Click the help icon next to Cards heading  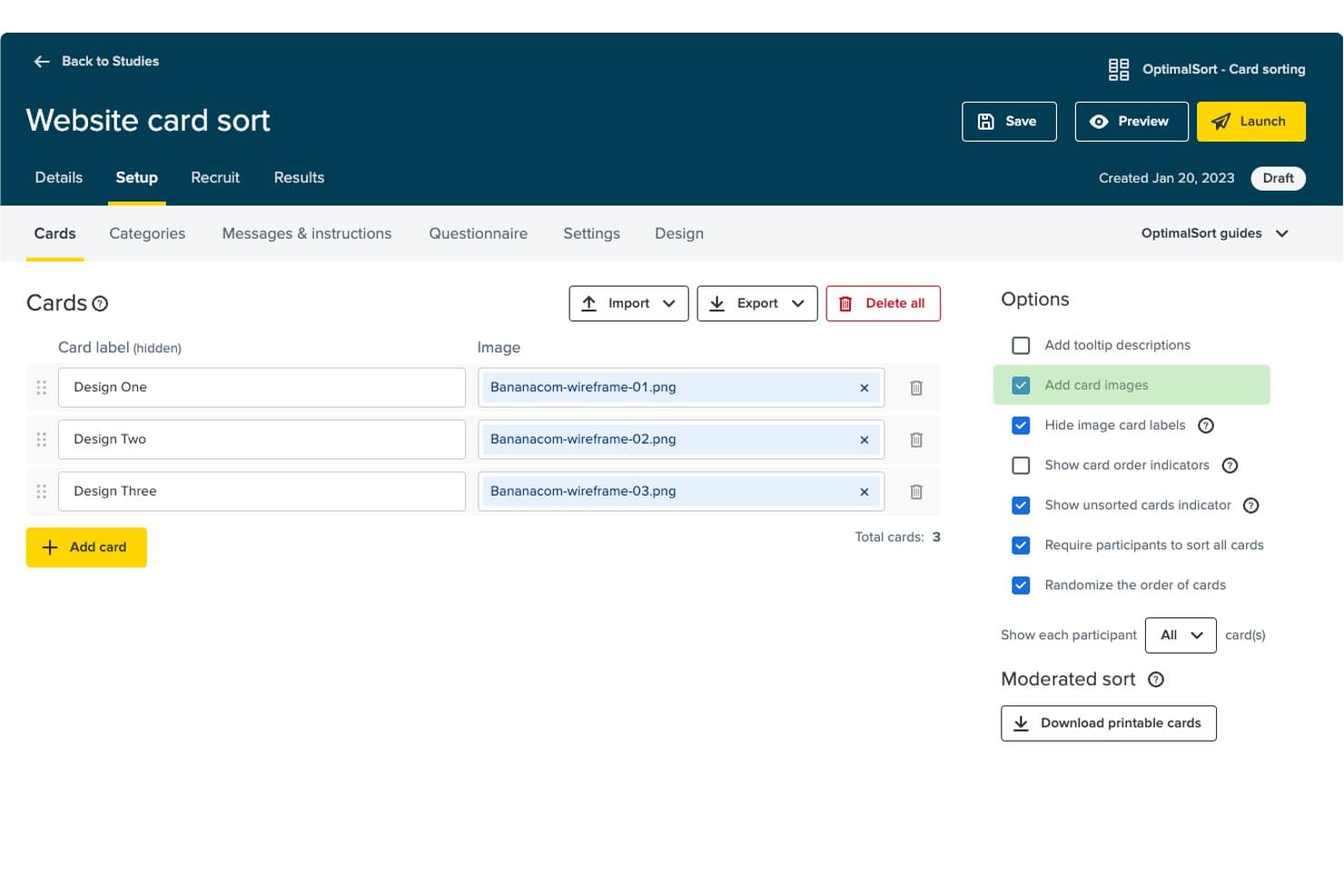(100, 304)
